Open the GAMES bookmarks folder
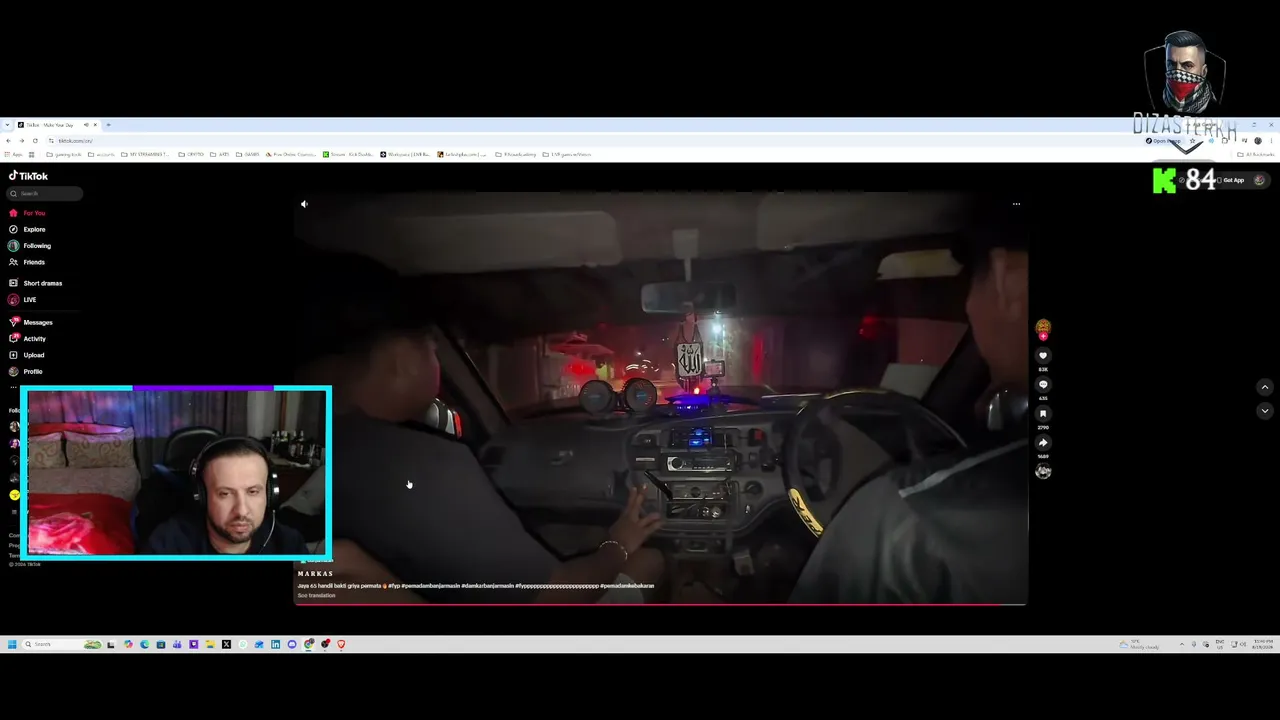 pos(248,155)
